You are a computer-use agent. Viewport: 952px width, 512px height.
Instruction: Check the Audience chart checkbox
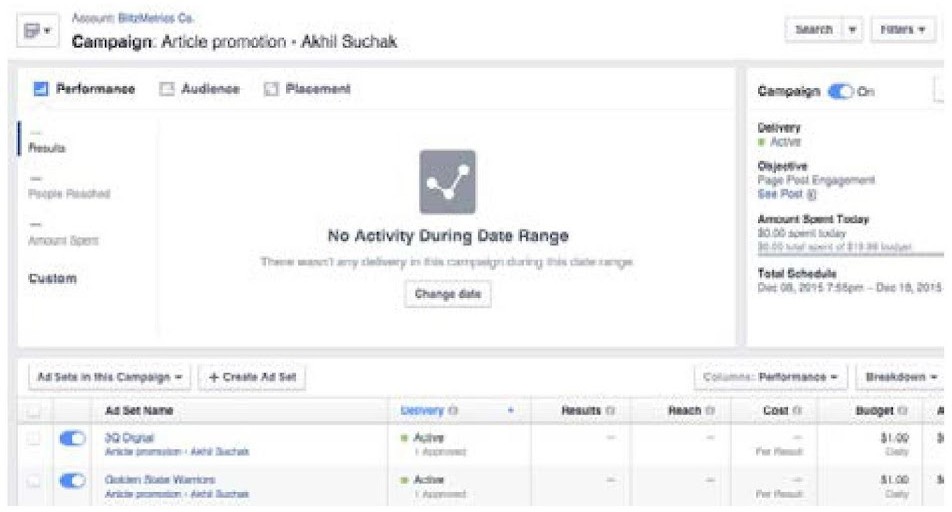(168, 89)
